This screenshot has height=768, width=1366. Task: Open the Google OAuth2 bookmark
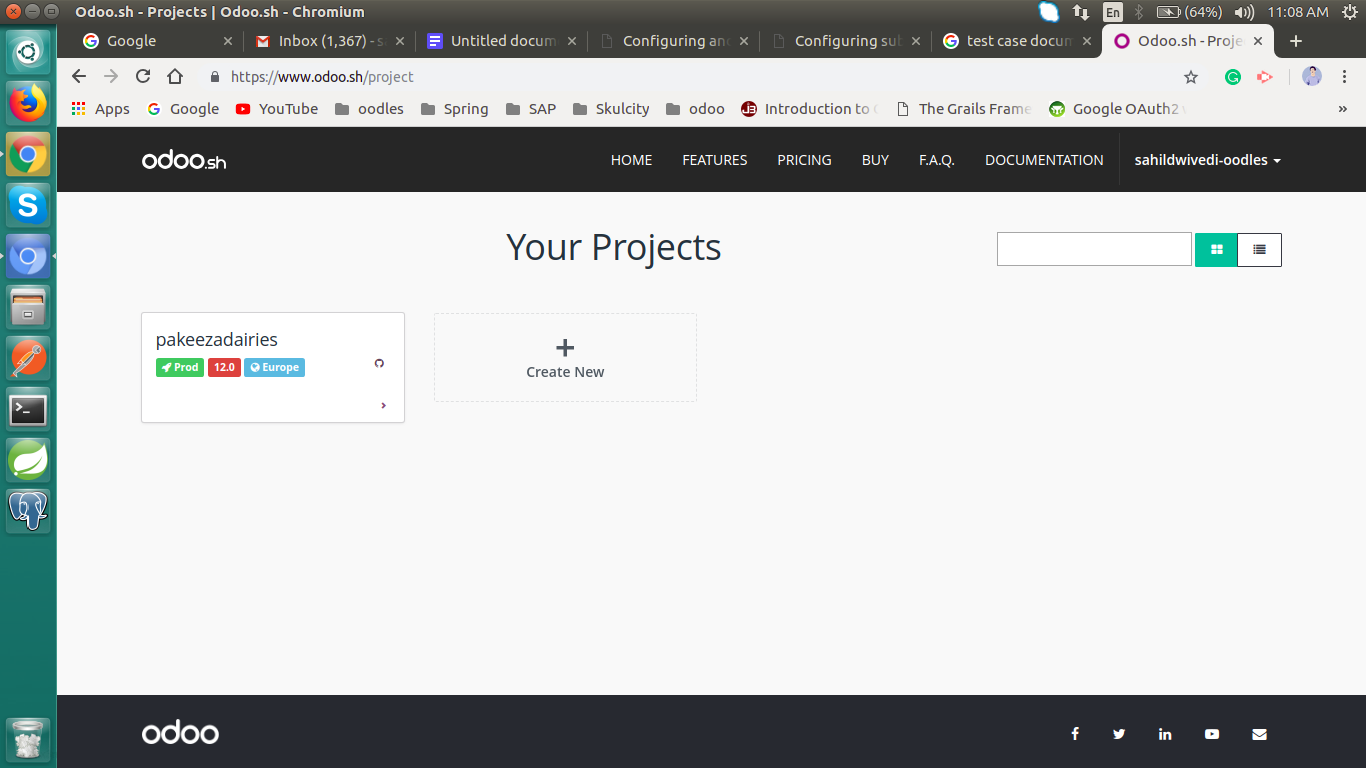(1117, 109)
